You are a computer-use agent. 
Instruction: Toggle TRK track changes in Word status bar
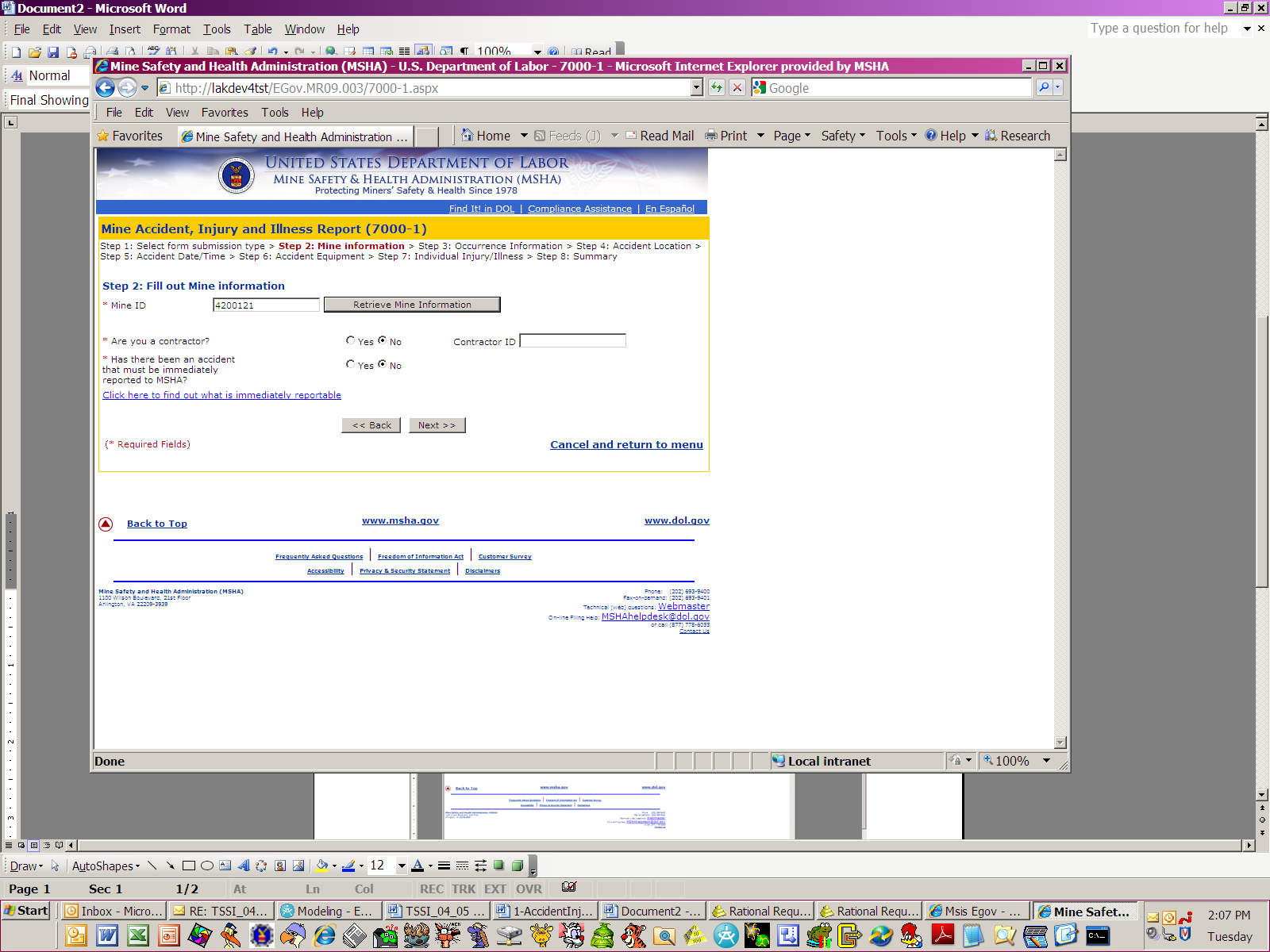464,889
